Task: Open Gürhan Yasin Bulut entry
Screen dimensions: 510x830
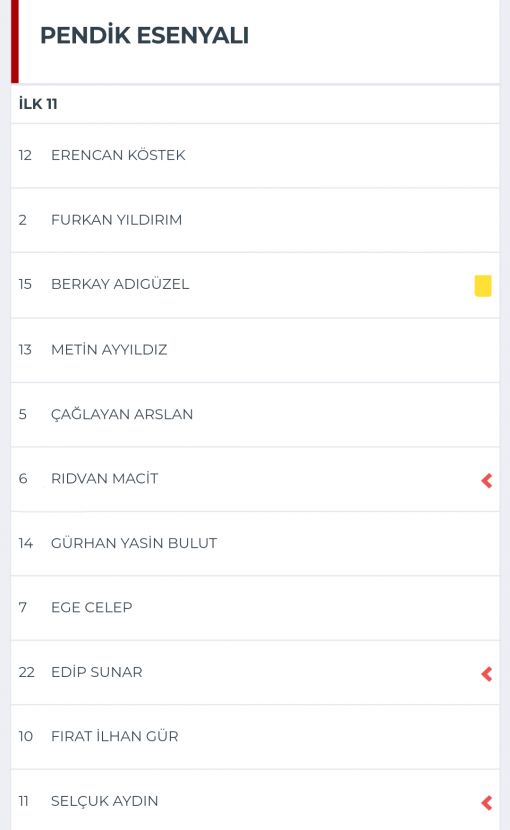Action: (255, 543)
